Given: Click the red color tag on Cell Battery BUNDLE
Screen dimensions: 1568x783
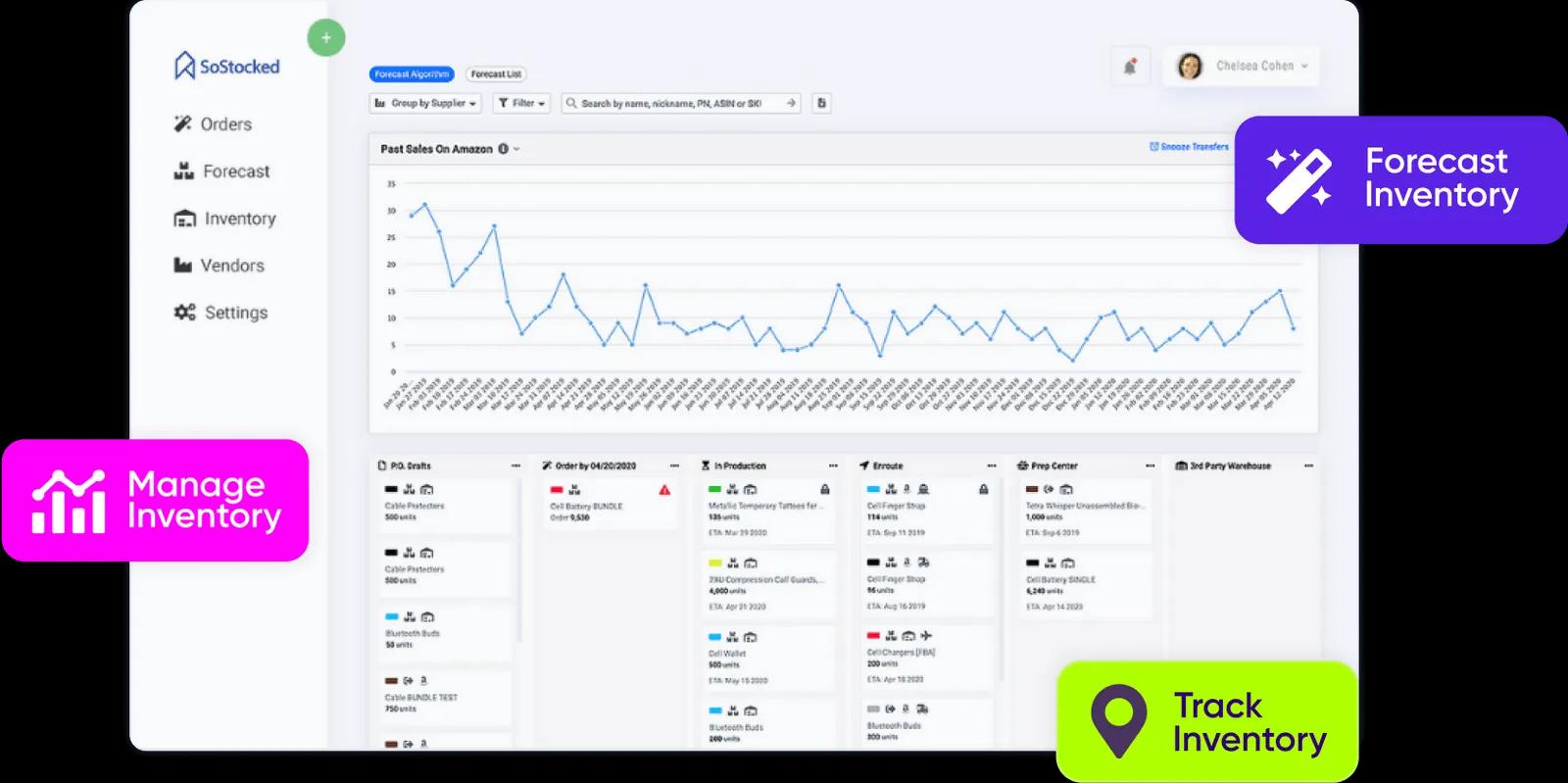Looking at the screenshot, I should pyautogui.click(x=557, y=489).
